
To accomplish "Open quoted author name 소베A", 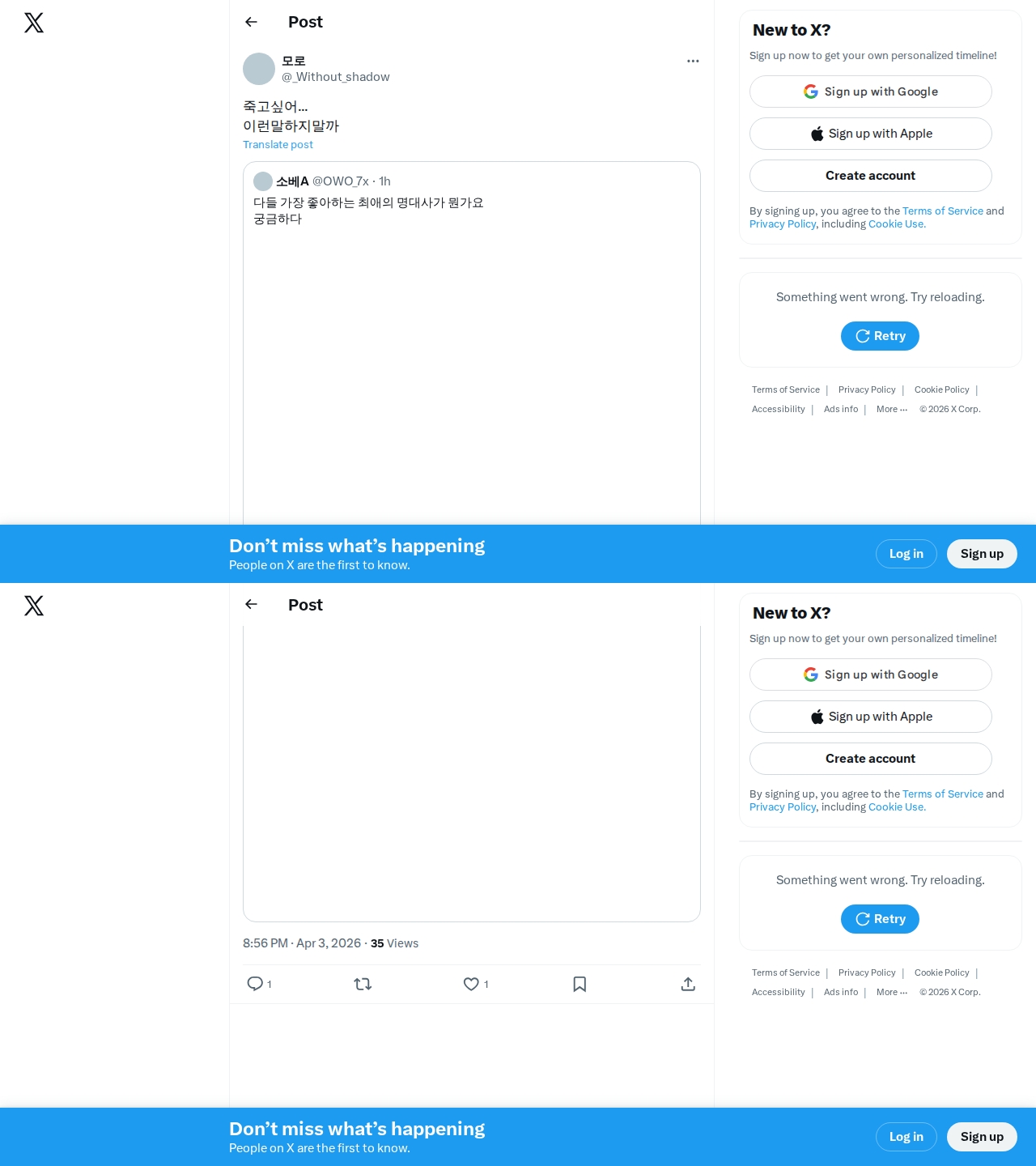I will [x=292, y=181].
